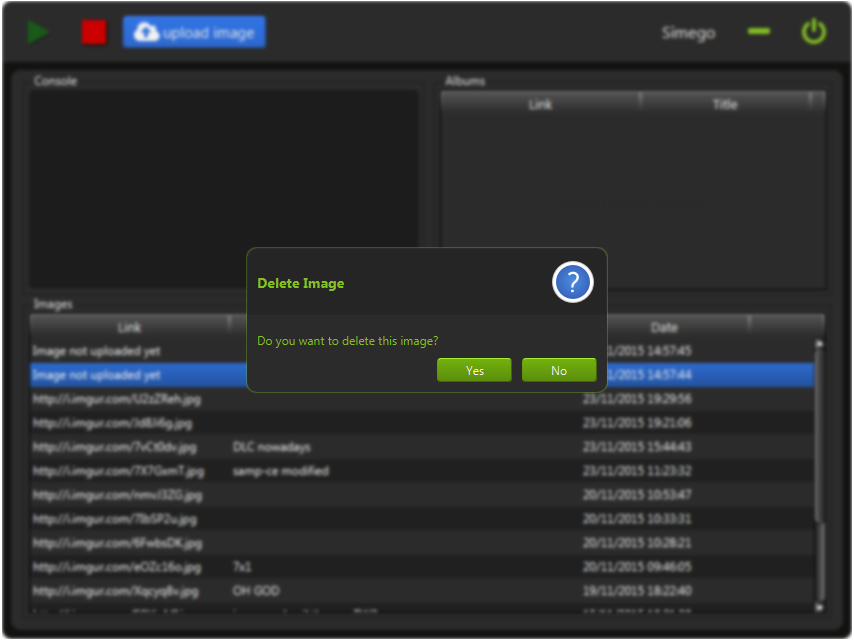
Task: Click the green minimize dash icon
Action: click(x=759, y=32)
